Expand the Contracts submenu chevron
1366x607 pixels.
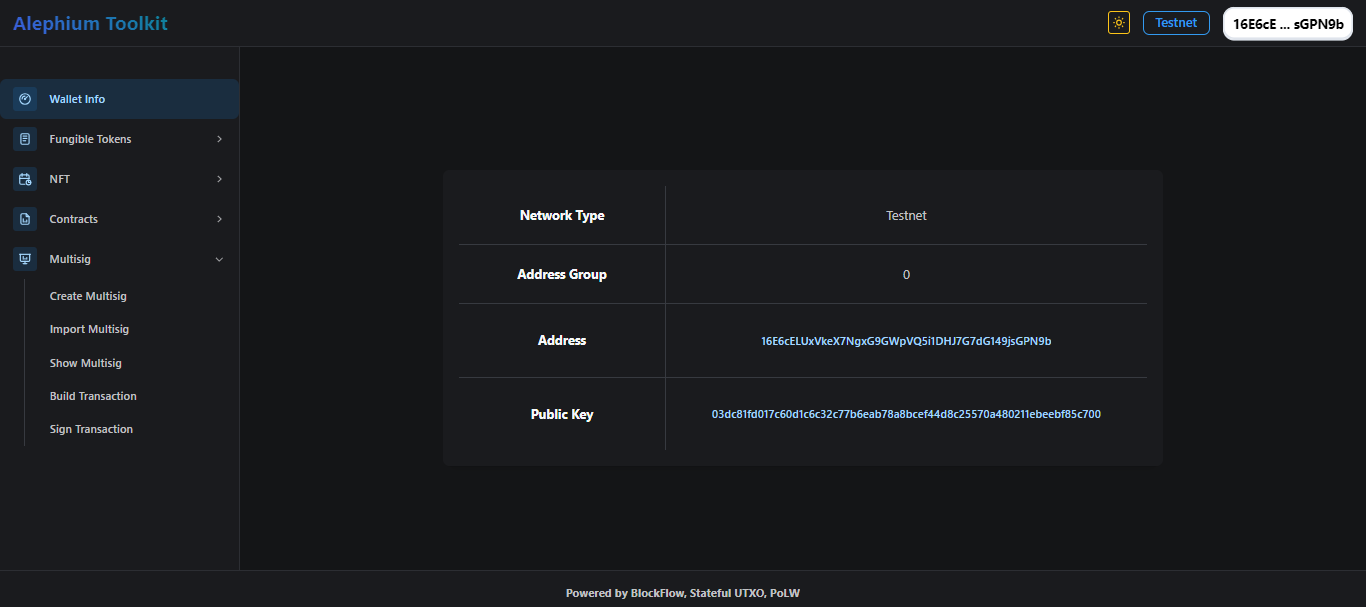219,219
